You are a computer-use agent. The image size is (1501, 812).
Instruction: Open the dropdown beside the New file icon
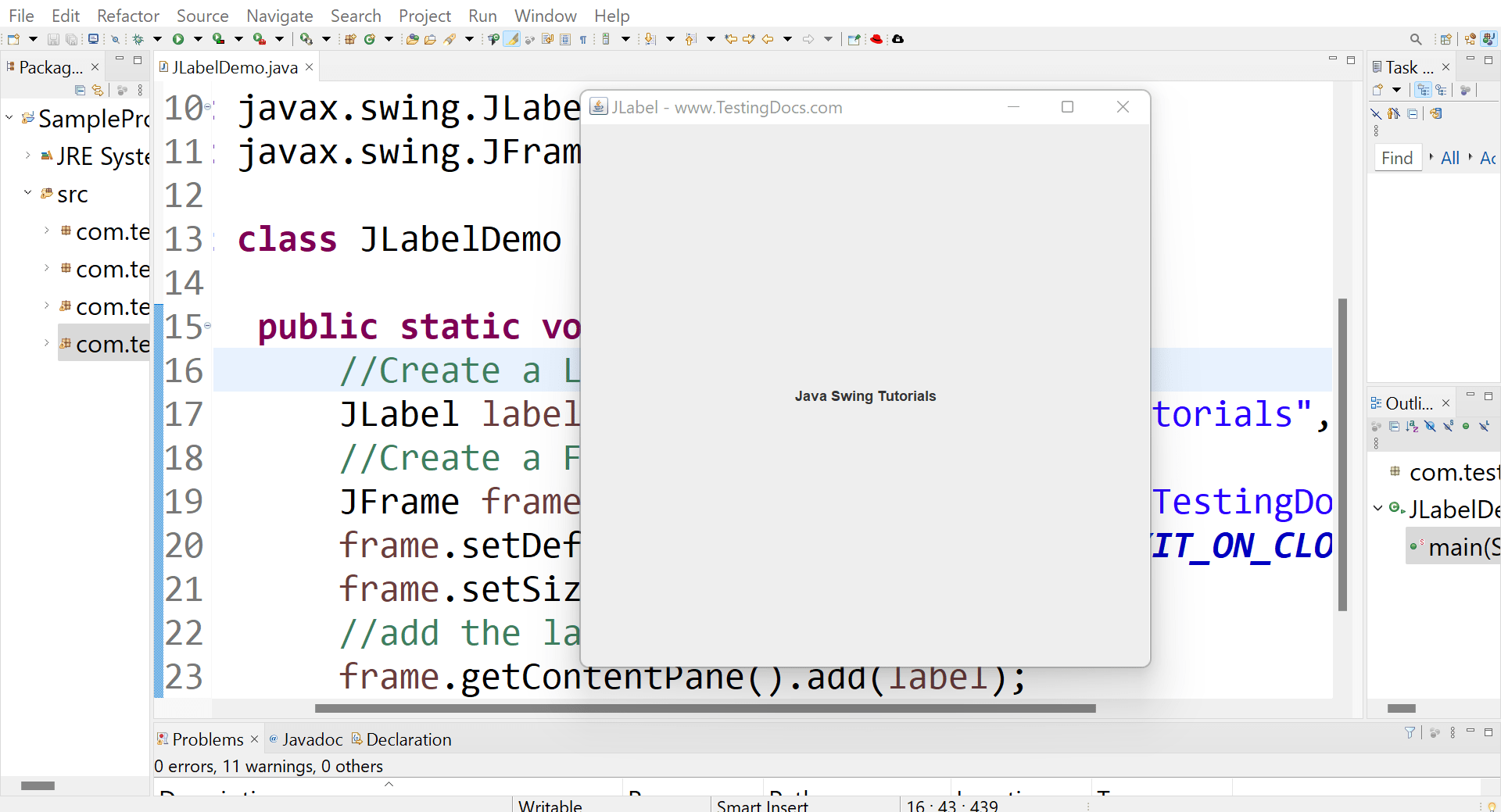(x=33, y=39)
